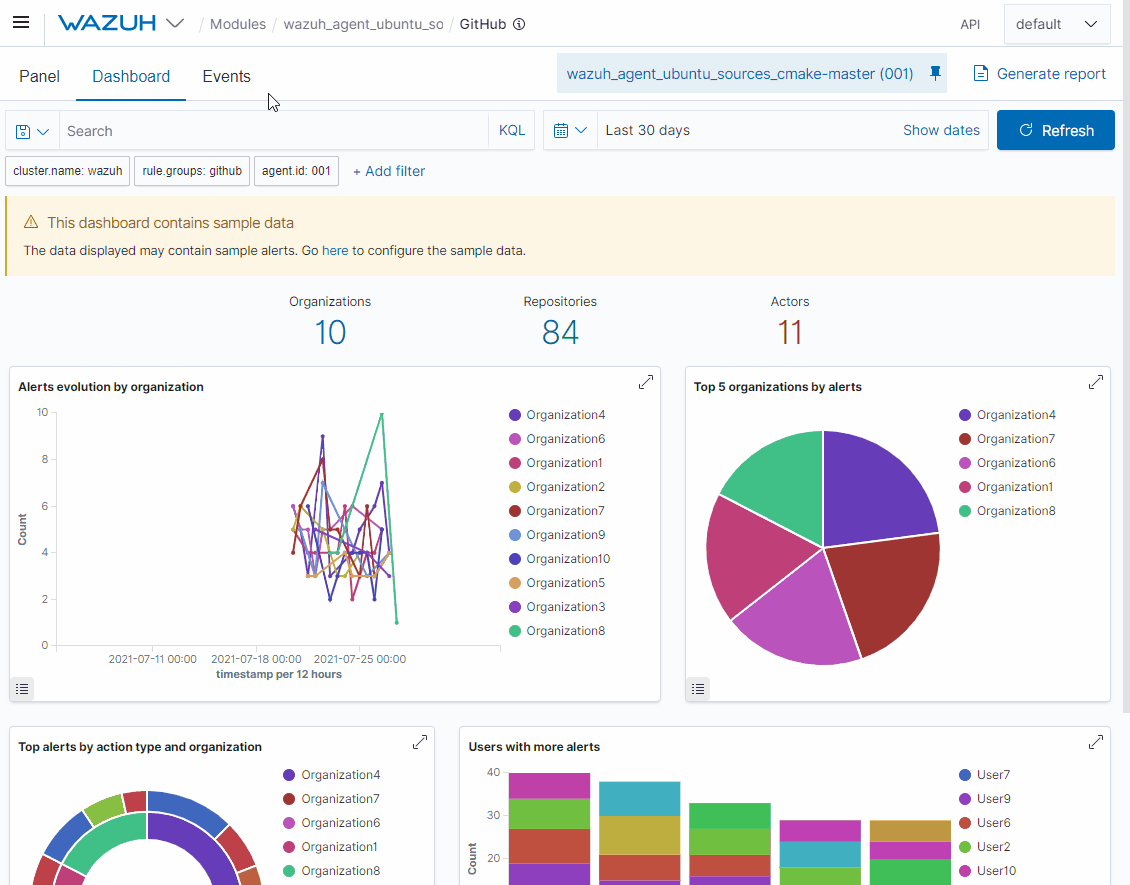Toggle the KQL query language switcher

512,130
